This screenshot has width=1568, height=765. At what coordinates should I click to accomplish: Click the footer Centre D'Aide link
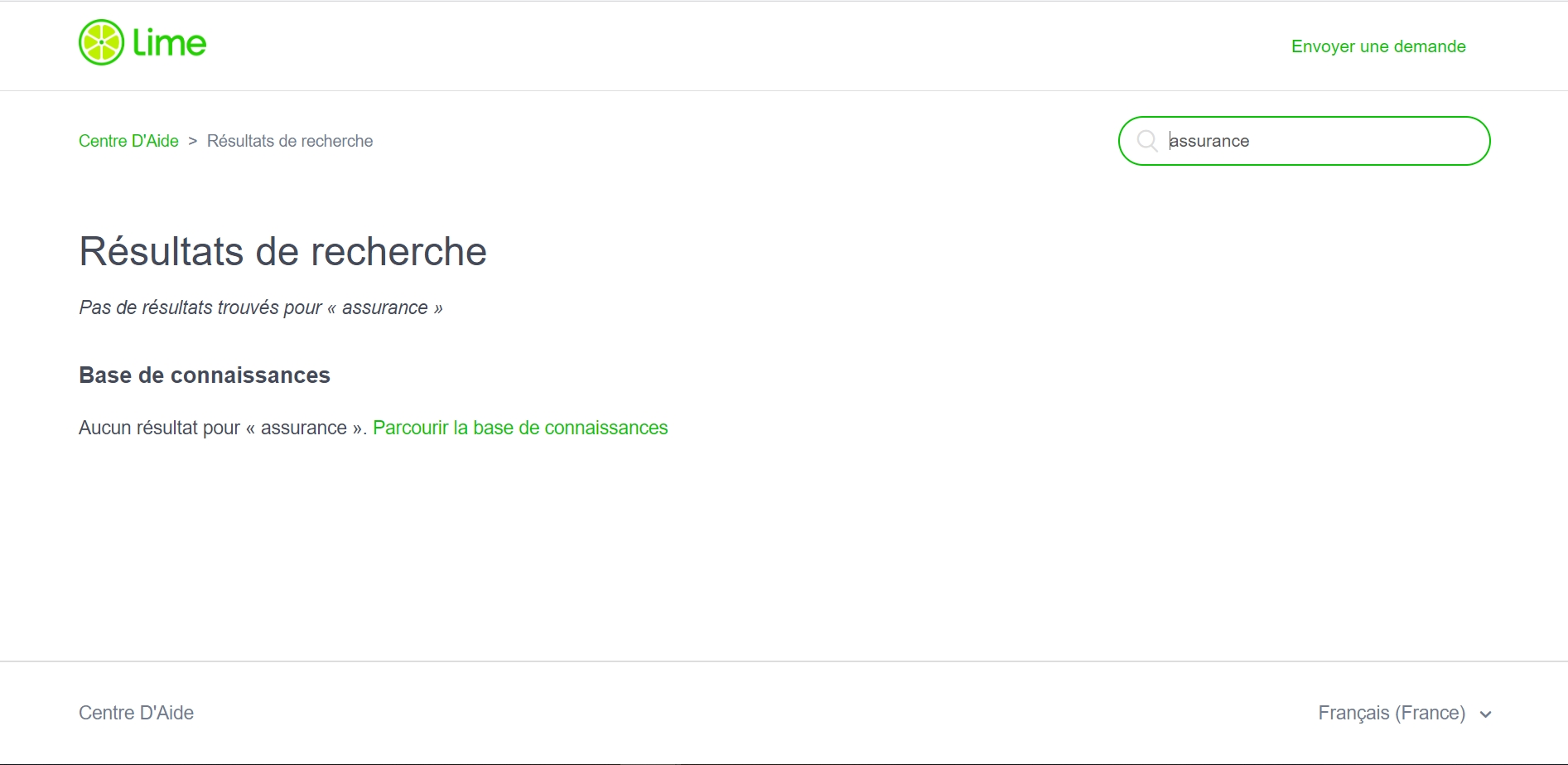136,713
